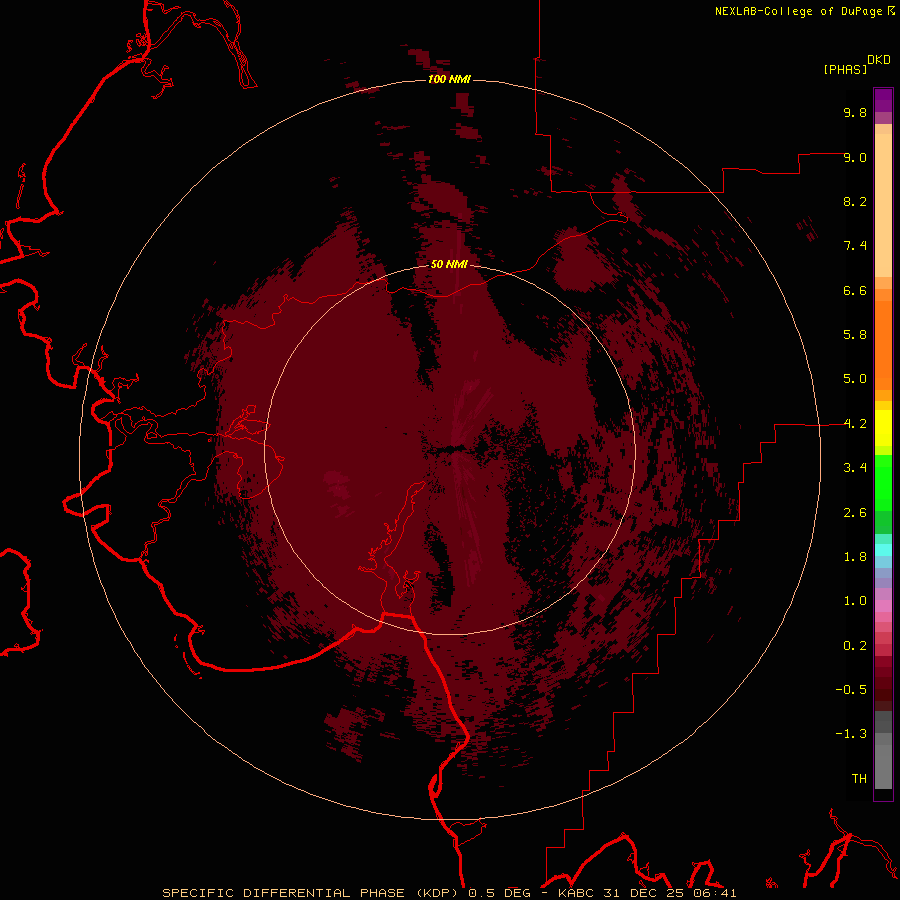Screen dimensions: 900x900
Task: Click the [PHAS] units label
Action: tap(845, 69)
